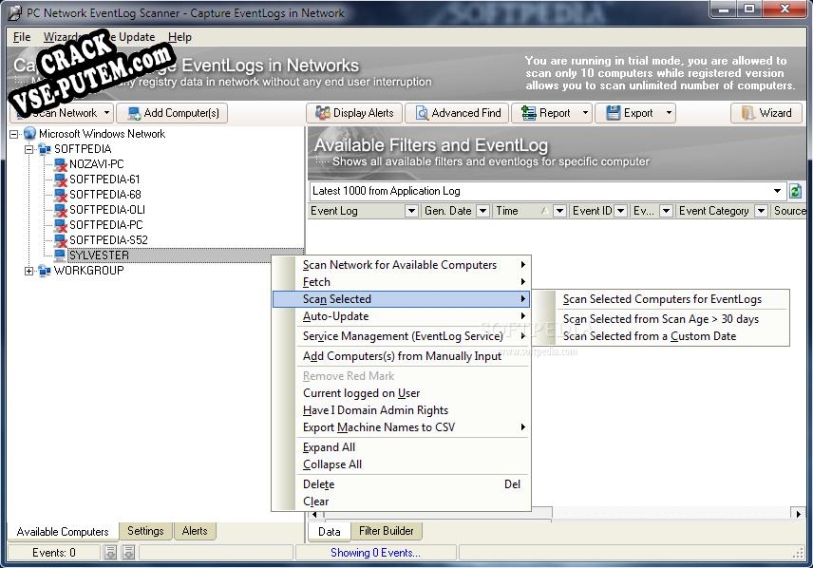The image size is (813, 568).
Task: Collapse the SOFTPEDIA domain node
Action: pos(29,149)
